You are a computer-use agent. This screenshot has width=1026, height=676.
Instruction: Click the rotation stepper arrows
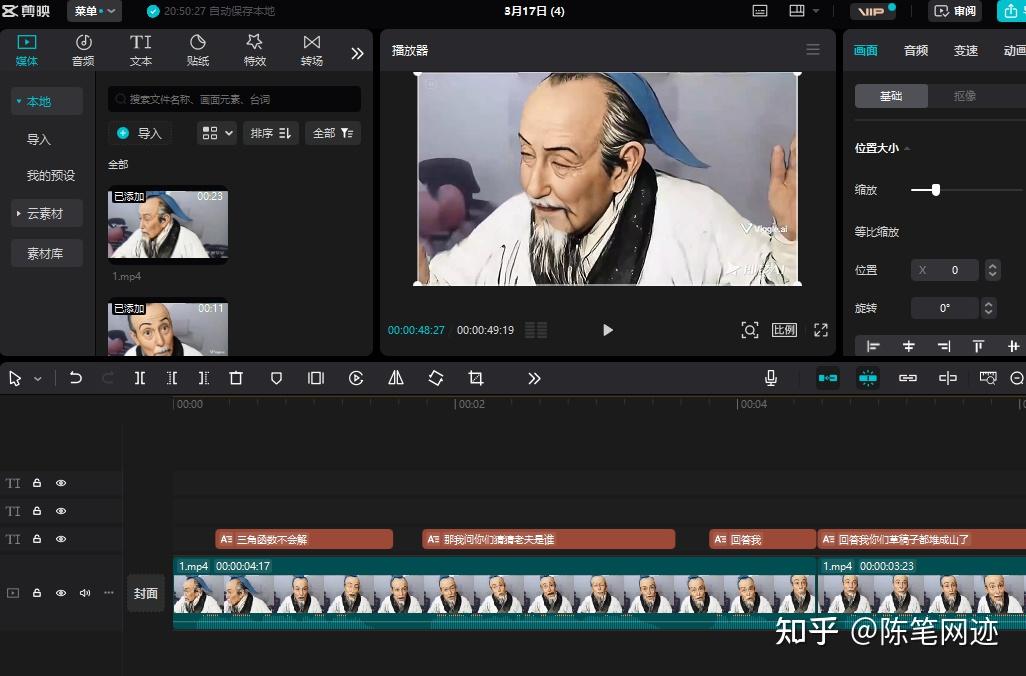(x=989, y=308)
